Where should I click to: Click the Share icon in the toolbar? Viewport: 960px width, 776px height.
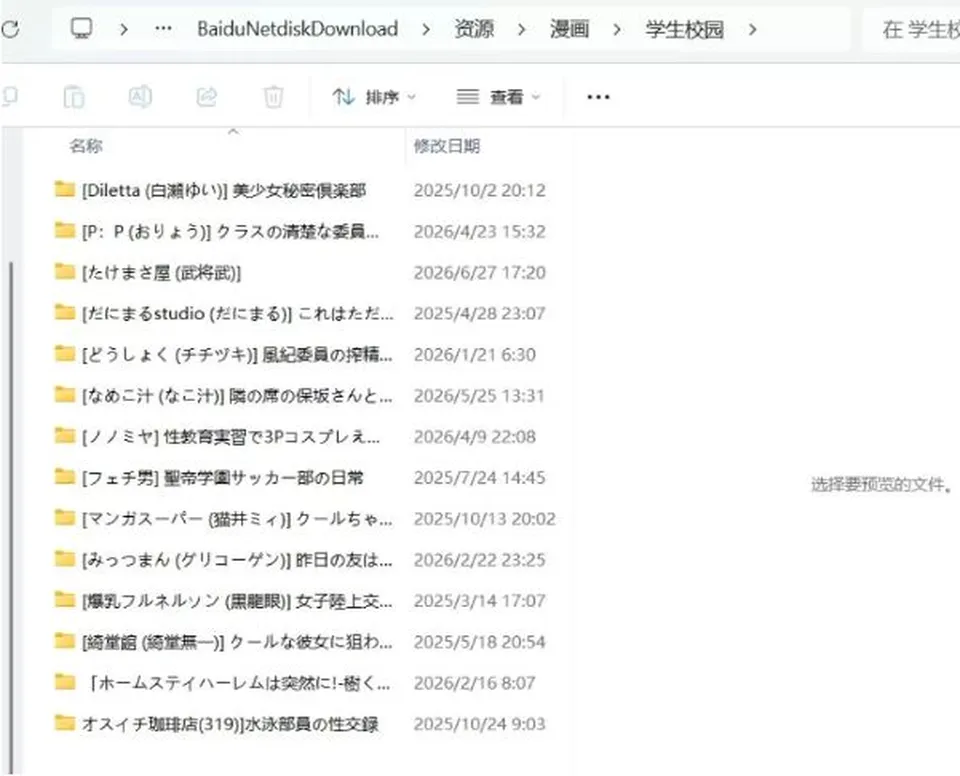click(x=207, y=97)
